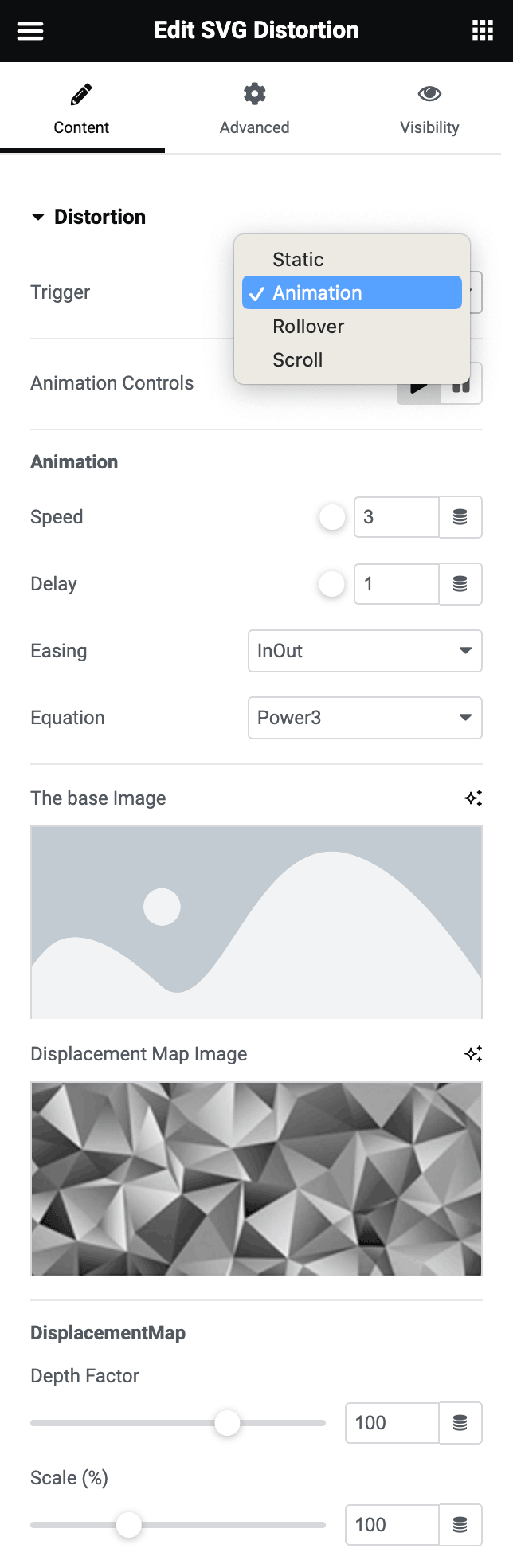Switch to the Advanced tab
The height and width of the screenshot is (1568, 513).
254,110
